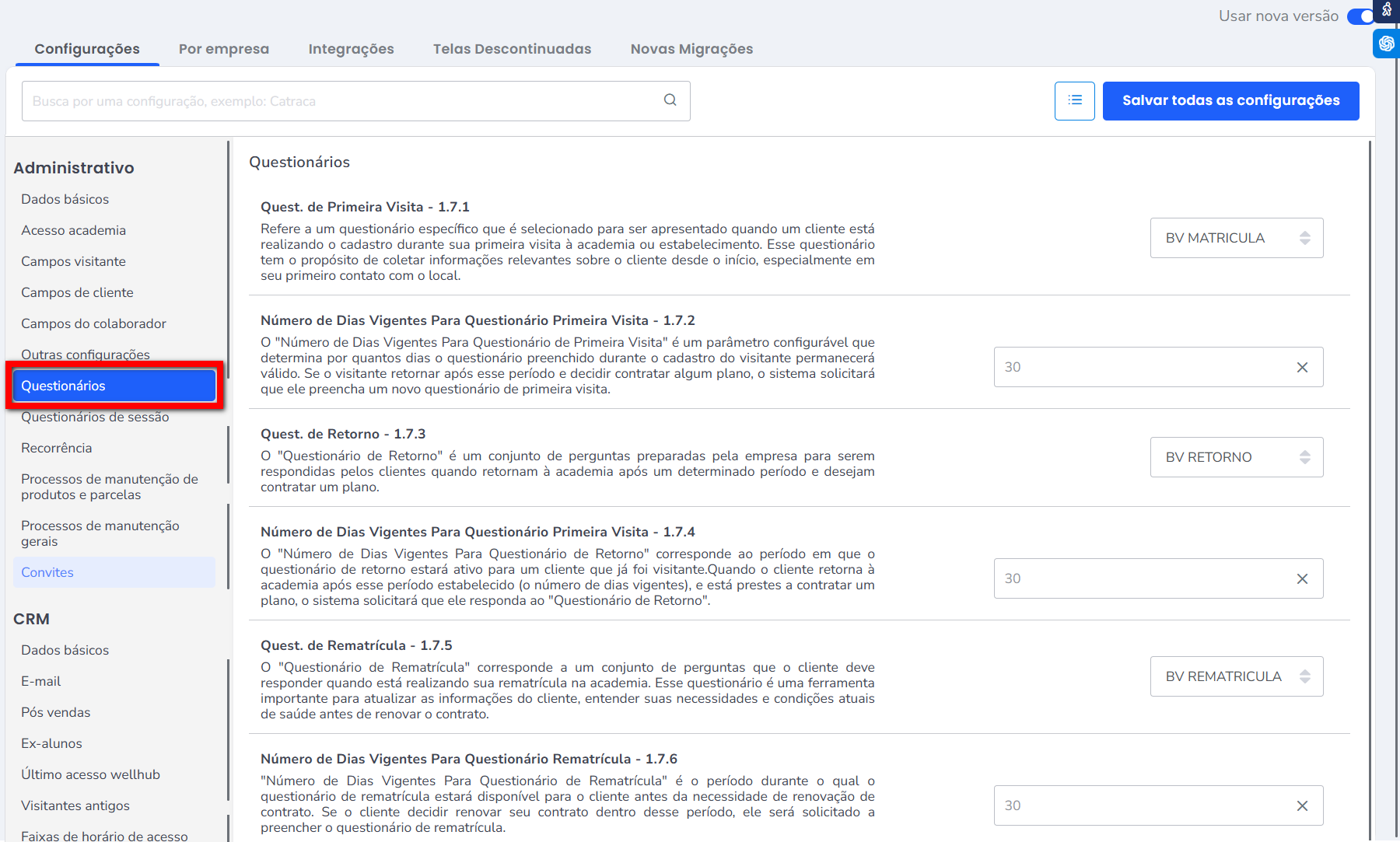The height and width of the screenshot is (842, 1400).
Task: Open the list view icon button
Action: [1074, 101]
